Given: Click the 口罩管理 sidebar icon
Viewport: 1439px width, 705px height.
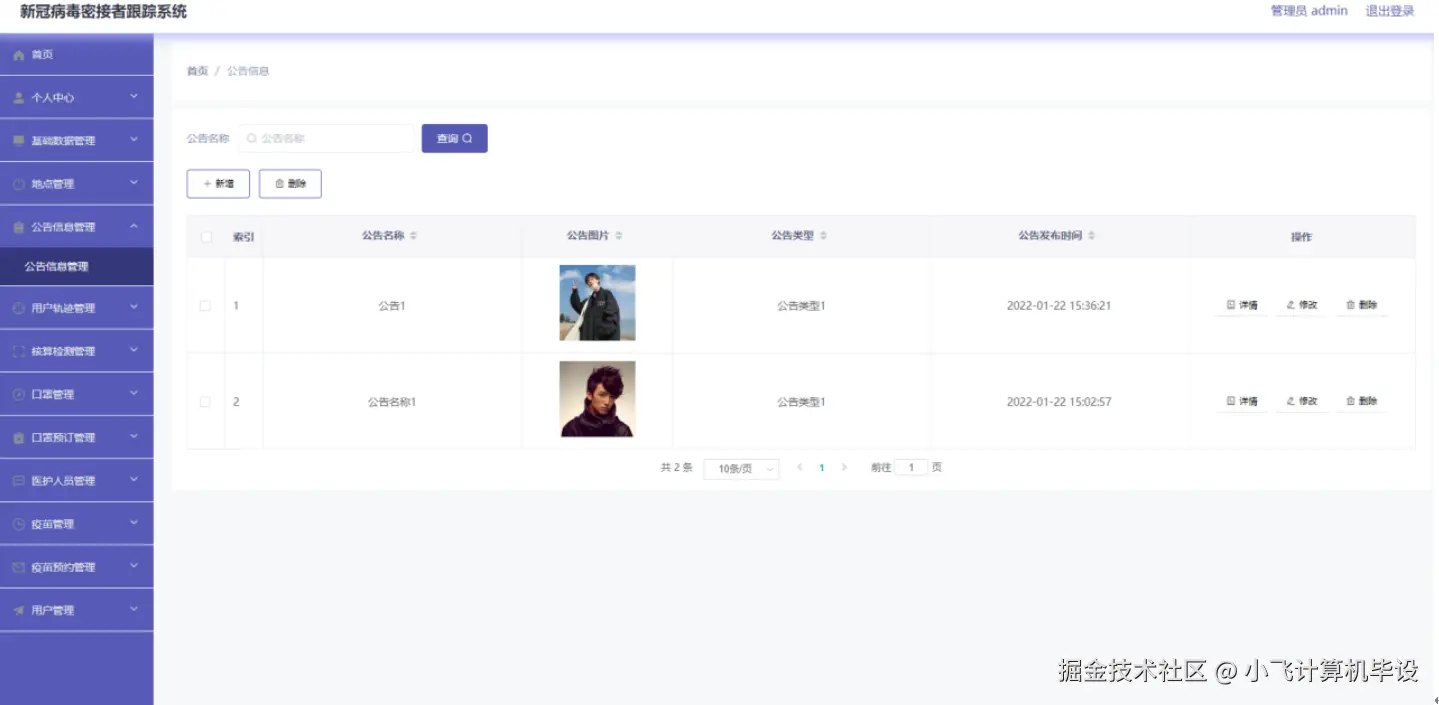Looking at the screenshot, I should 18,394.
